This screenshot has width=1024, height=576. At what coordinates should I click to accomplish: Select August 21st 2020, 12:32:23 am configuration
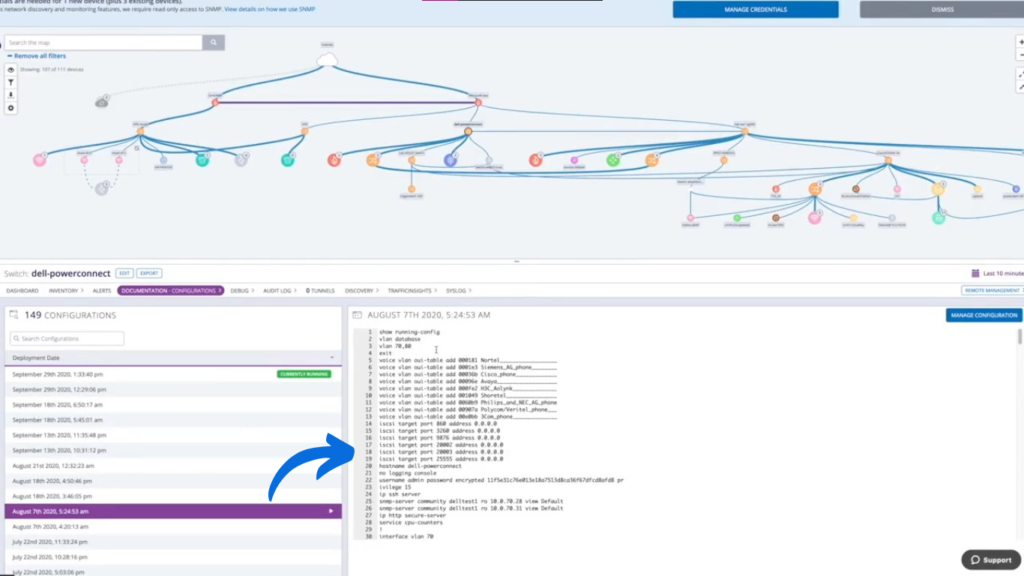click(173, 466)
